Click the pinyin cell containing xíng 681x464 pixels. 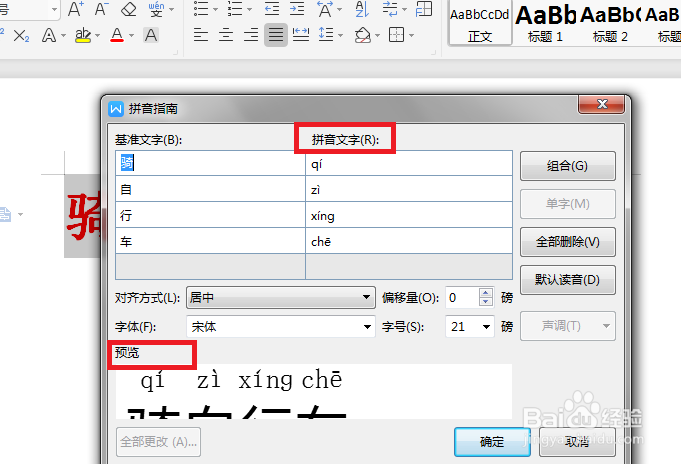click(409, 215)
